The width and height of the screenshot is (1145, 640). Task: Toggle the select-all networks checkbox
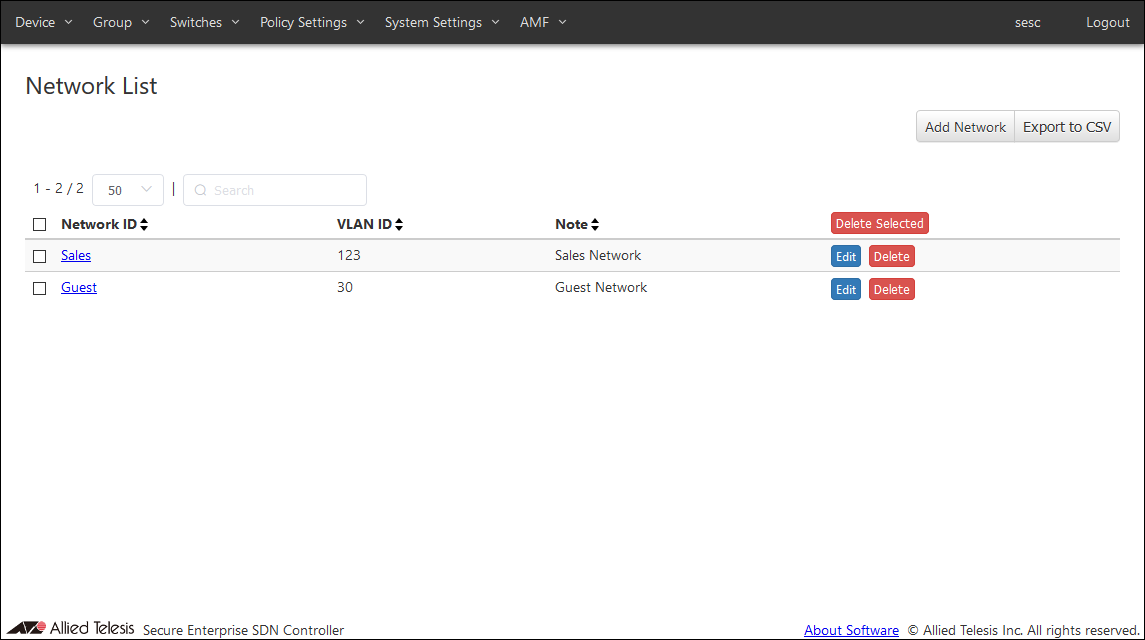(x=40, y=225)
